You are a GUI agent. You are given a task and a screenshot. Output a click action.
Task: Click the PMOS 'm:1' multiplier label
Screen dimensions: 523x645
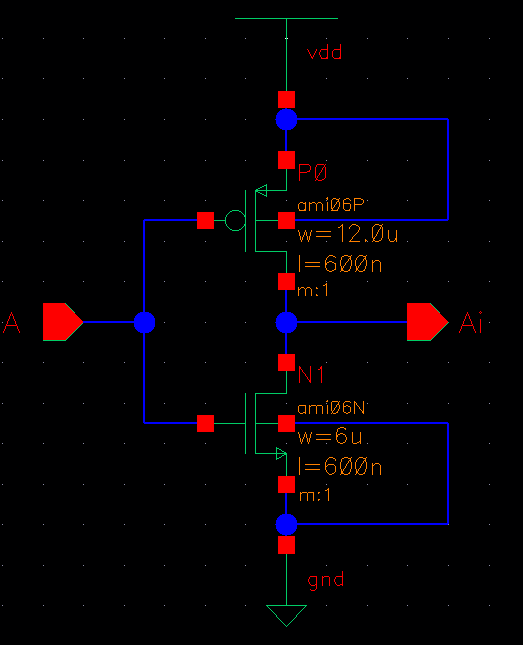coord(313,290)
